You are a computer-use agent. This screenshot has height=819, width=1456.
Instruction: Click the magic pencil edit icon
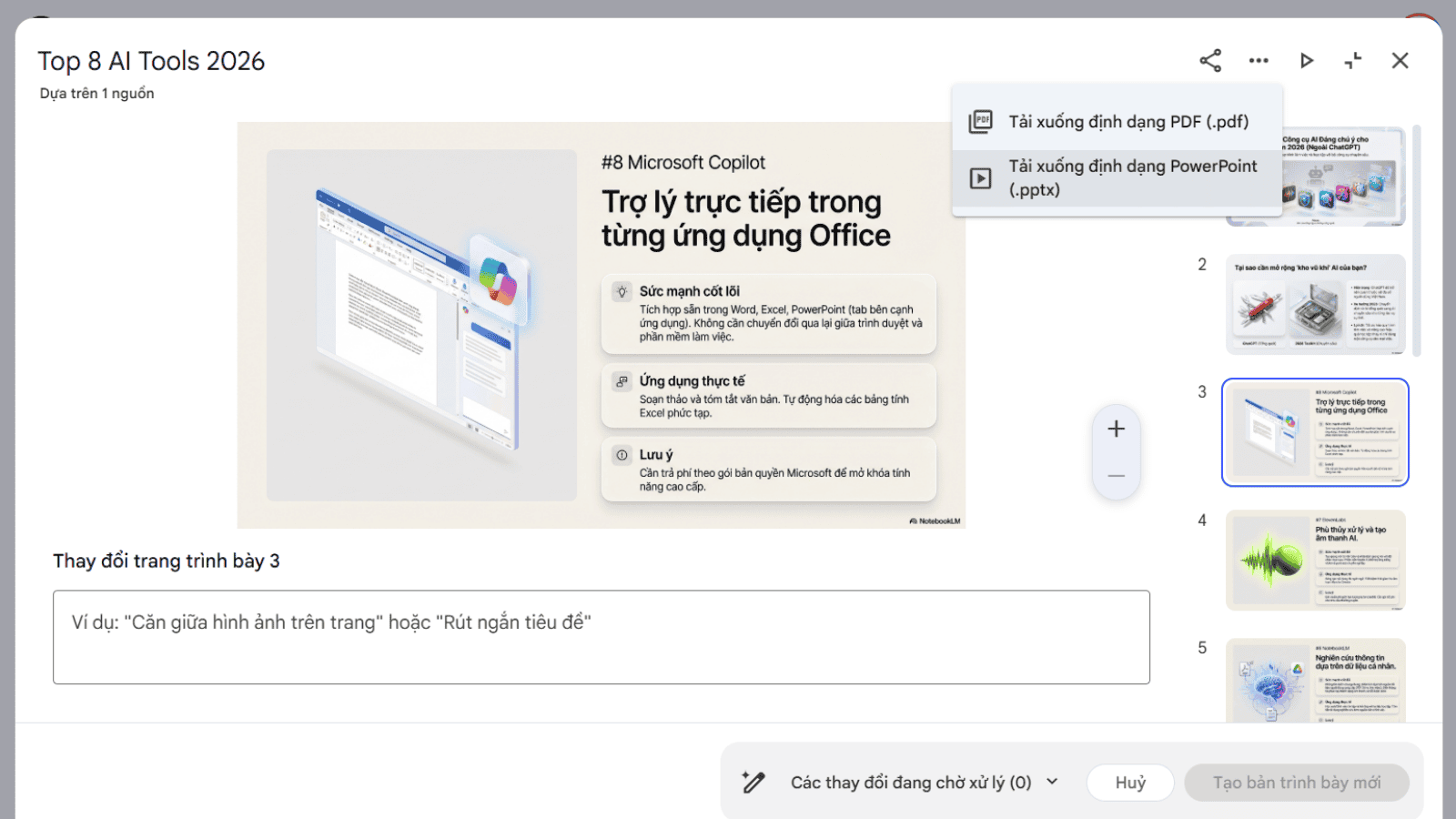click(x=753, y=783)
